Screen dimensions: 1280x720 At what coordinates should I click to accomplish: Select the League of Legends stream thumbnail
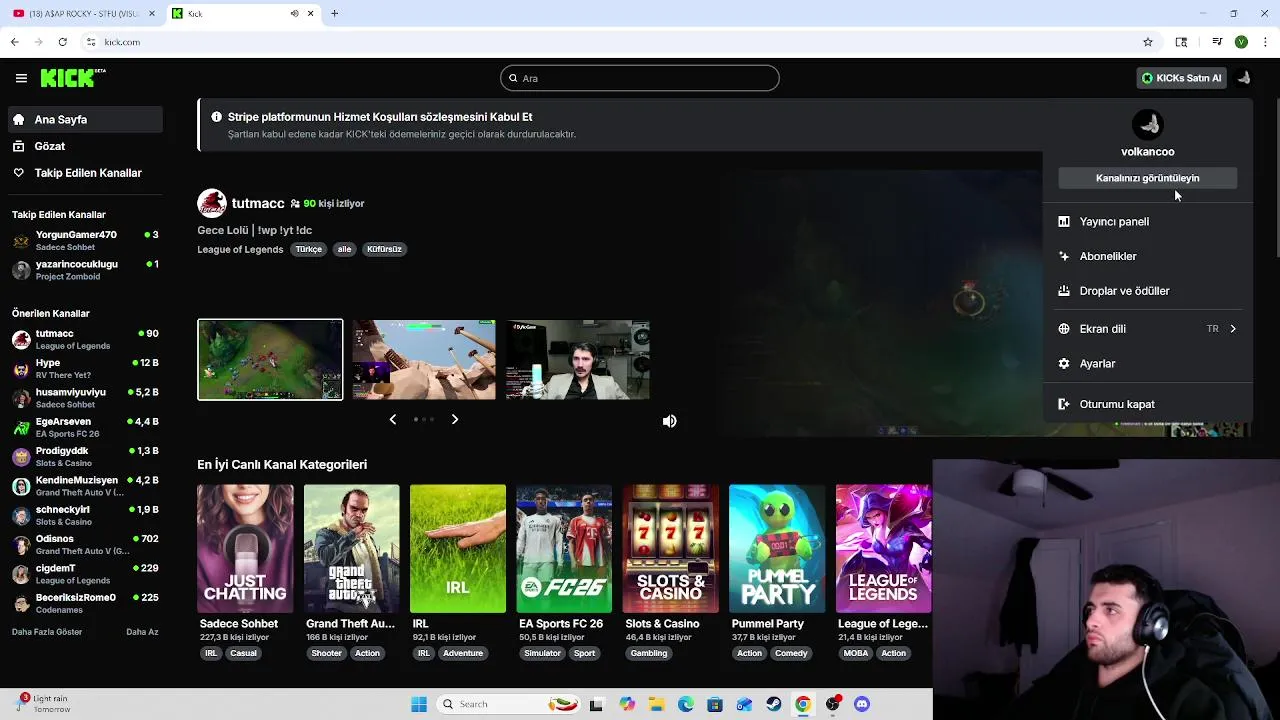(270, 360)
